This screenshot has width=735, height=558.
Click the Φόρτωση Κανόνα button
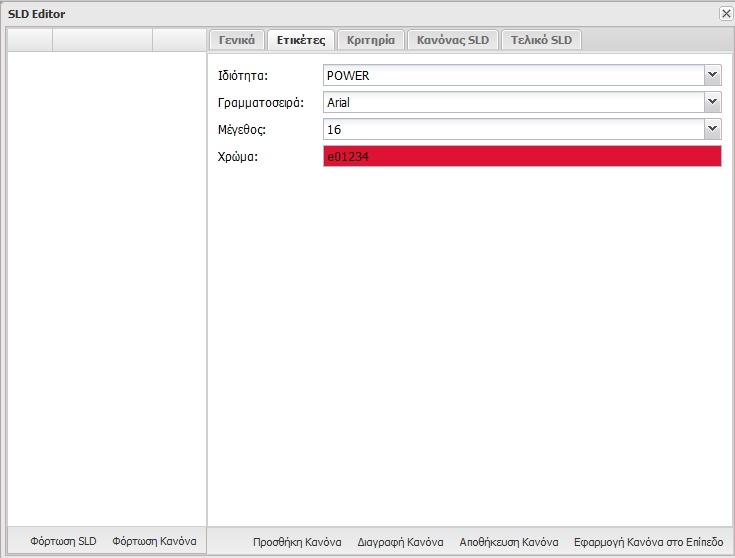click(154, 541)
